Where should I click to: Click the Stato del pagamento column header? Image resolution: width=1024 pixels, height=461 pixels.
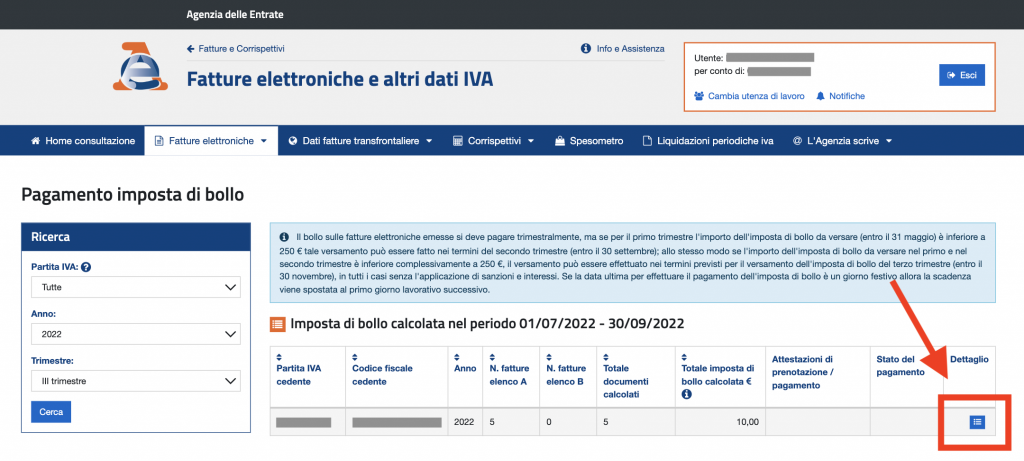pyautogui.click(x=901, y=366)
